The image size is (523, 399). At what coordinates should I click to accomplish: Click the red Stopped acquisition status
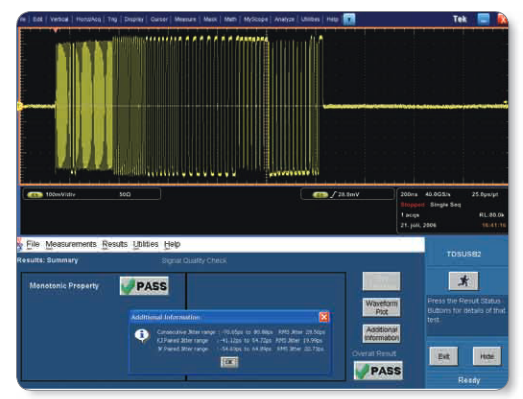tap(413, 205)
